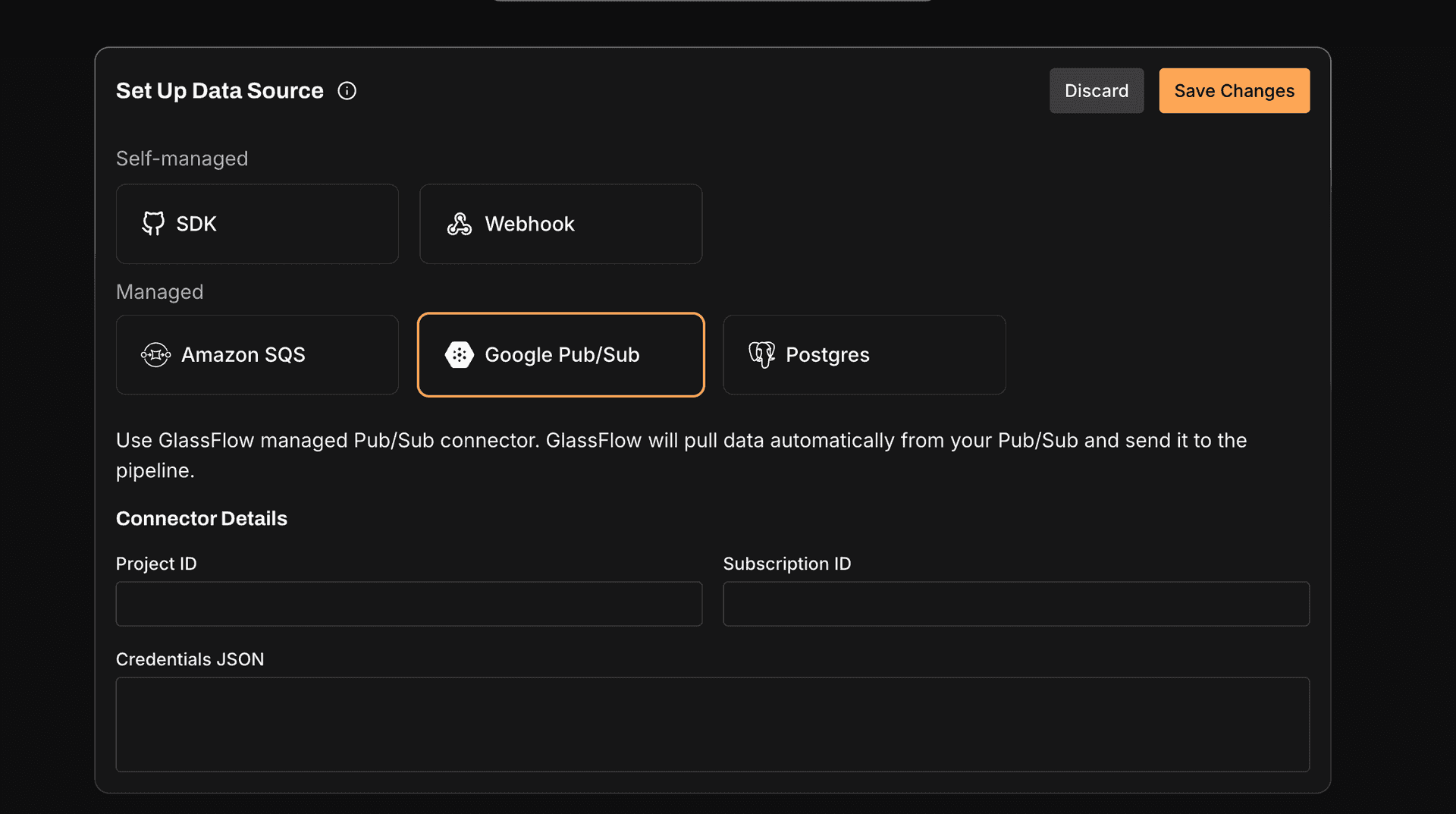Select the Google Pub/Sub text label
The height and width of the screenshot is (814, 1456).
coord(562,355)
